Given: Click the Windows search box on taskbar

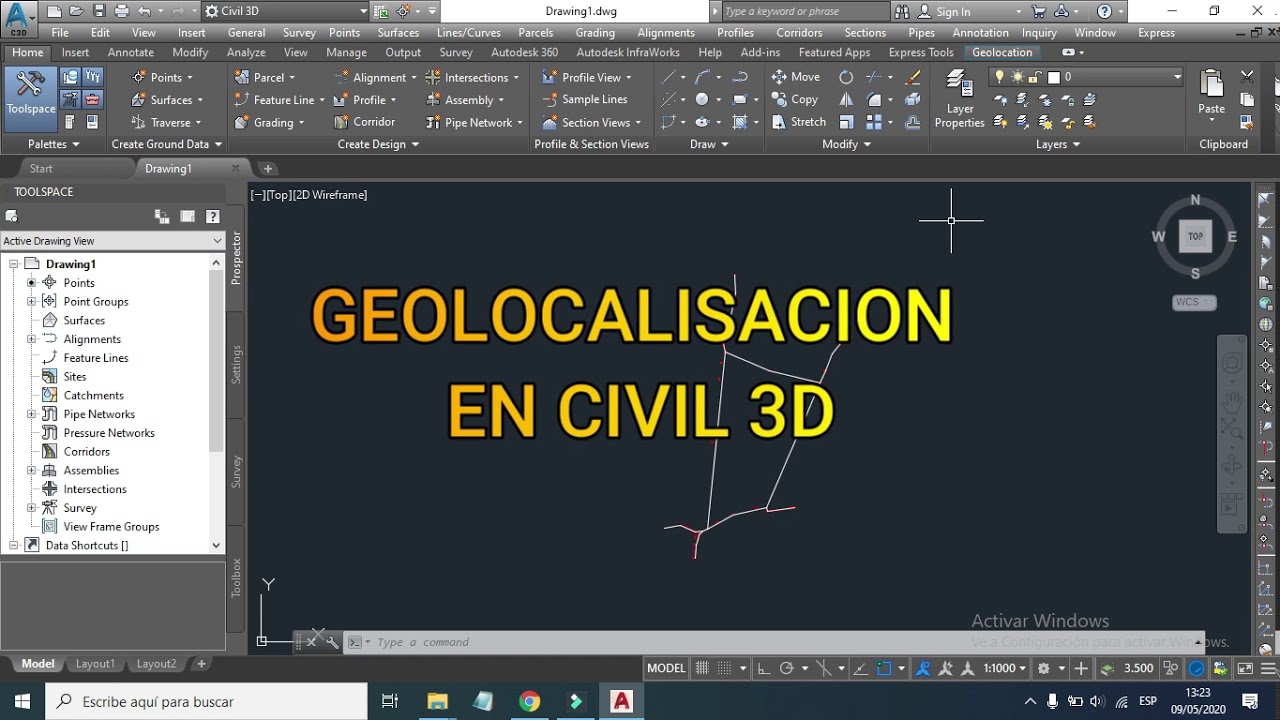Looking at the screenshot, I should [205, 701].
